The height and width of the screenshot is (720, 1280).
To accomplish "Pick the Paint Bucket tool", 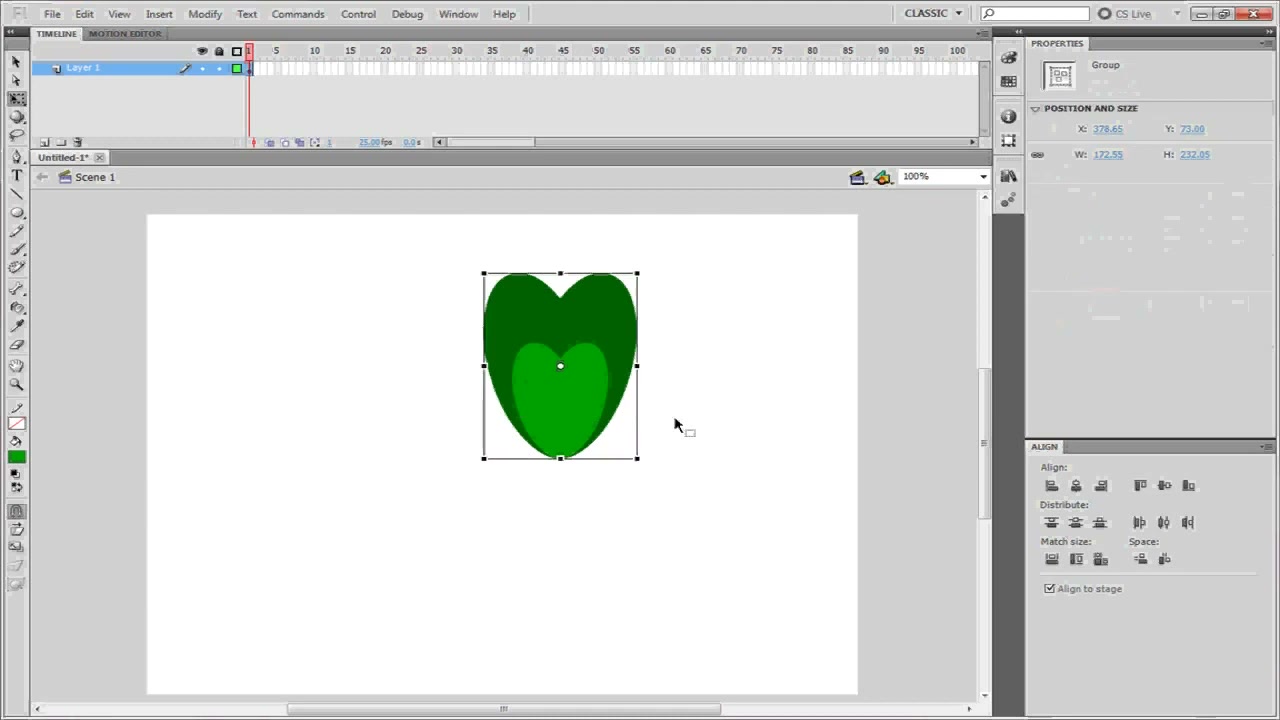I will click(16, 308).
